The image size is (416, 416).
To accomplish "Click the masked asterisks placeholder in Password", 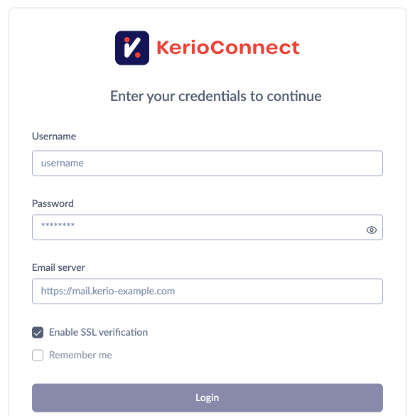I will [x=58, y=225].
